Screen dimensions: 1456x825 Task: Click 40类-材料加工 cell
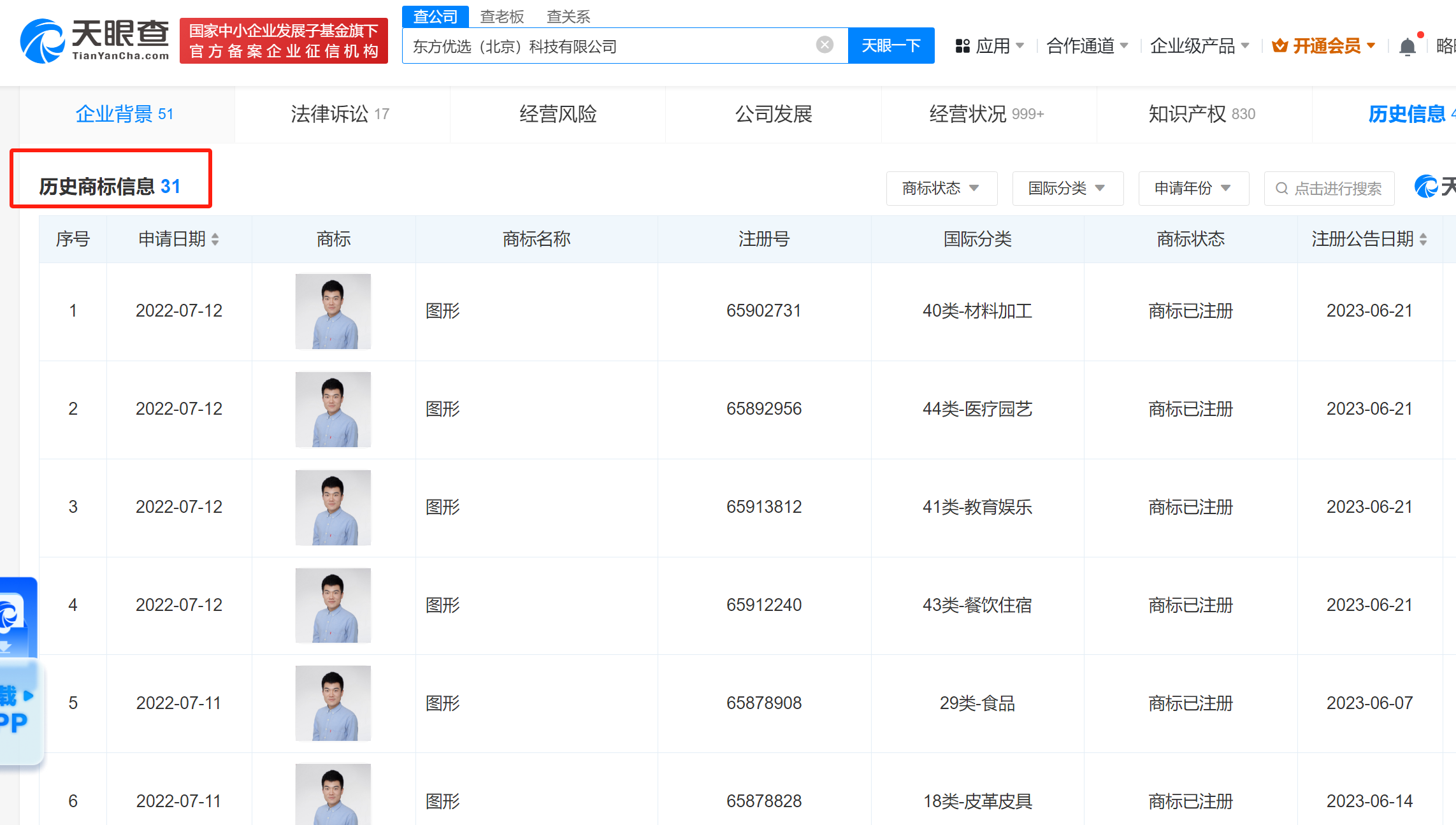pos(977,311)
